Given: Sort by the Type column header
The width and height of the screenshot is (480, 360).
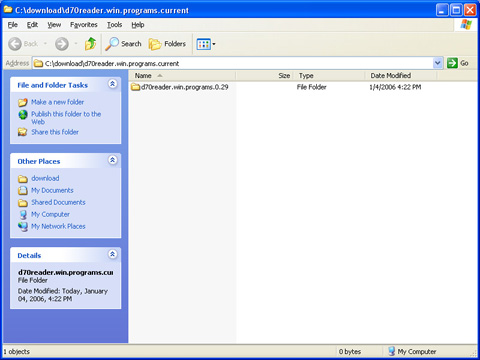Looking at the screenshot, I should pos(329,76).
